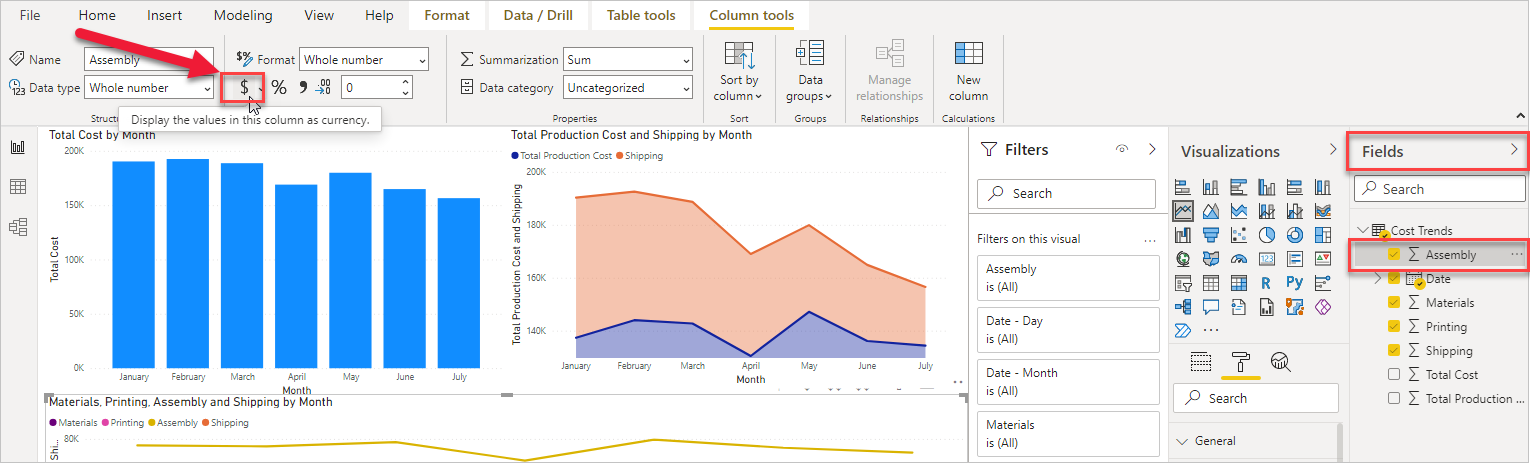
Task: Uncheck the Shipping field checkbox
Action: click(1394, 350)
